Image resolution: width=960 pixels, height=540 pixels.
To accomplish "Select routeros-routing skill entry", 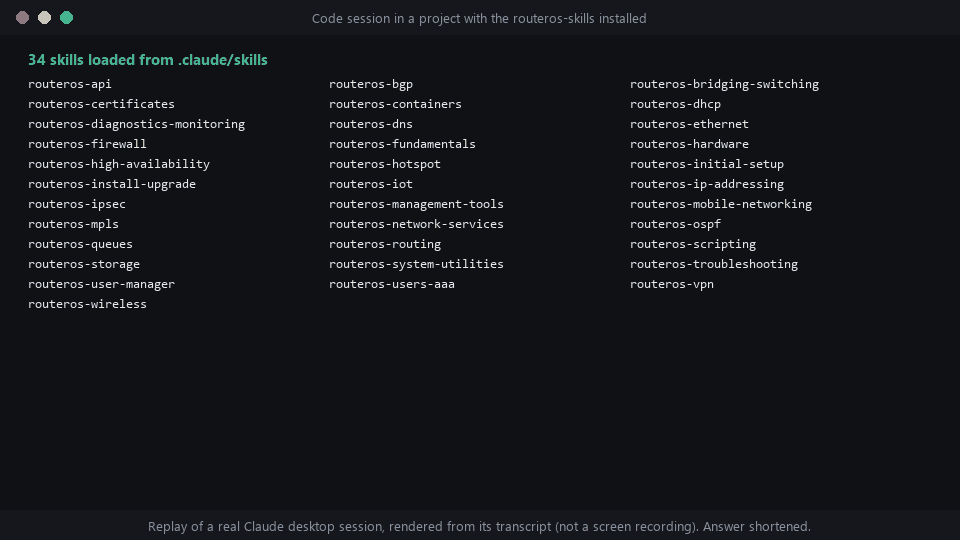I will pyautogui.click(x=385, y=244).
